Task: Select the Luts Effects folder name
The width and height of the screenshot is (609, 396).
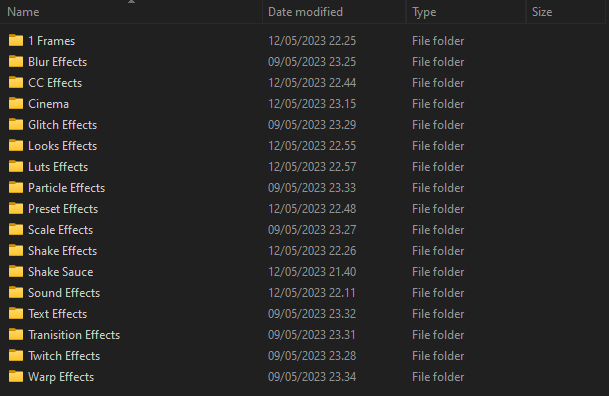Action: [58, 167]
